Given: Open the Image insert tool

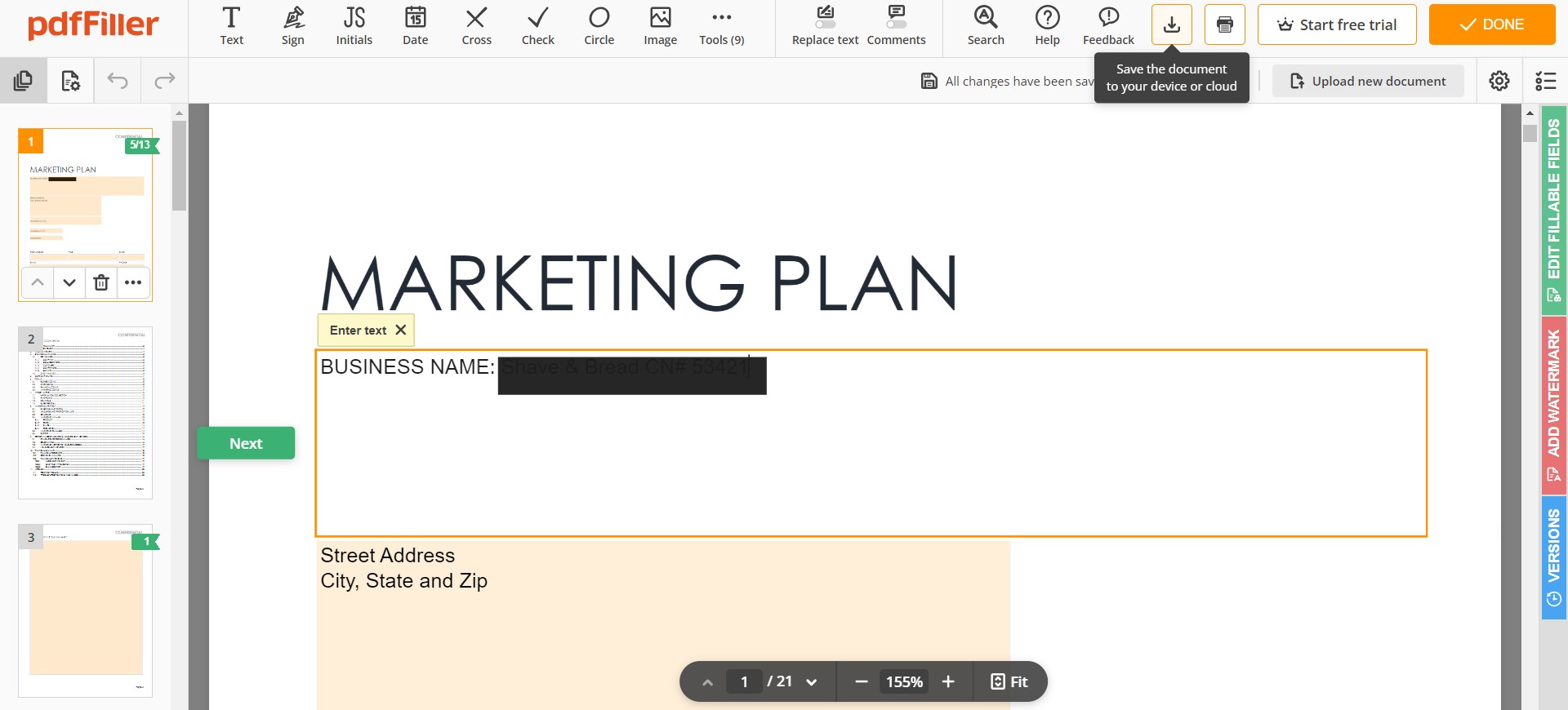Looking at the screenshot, I should (660, 26).
